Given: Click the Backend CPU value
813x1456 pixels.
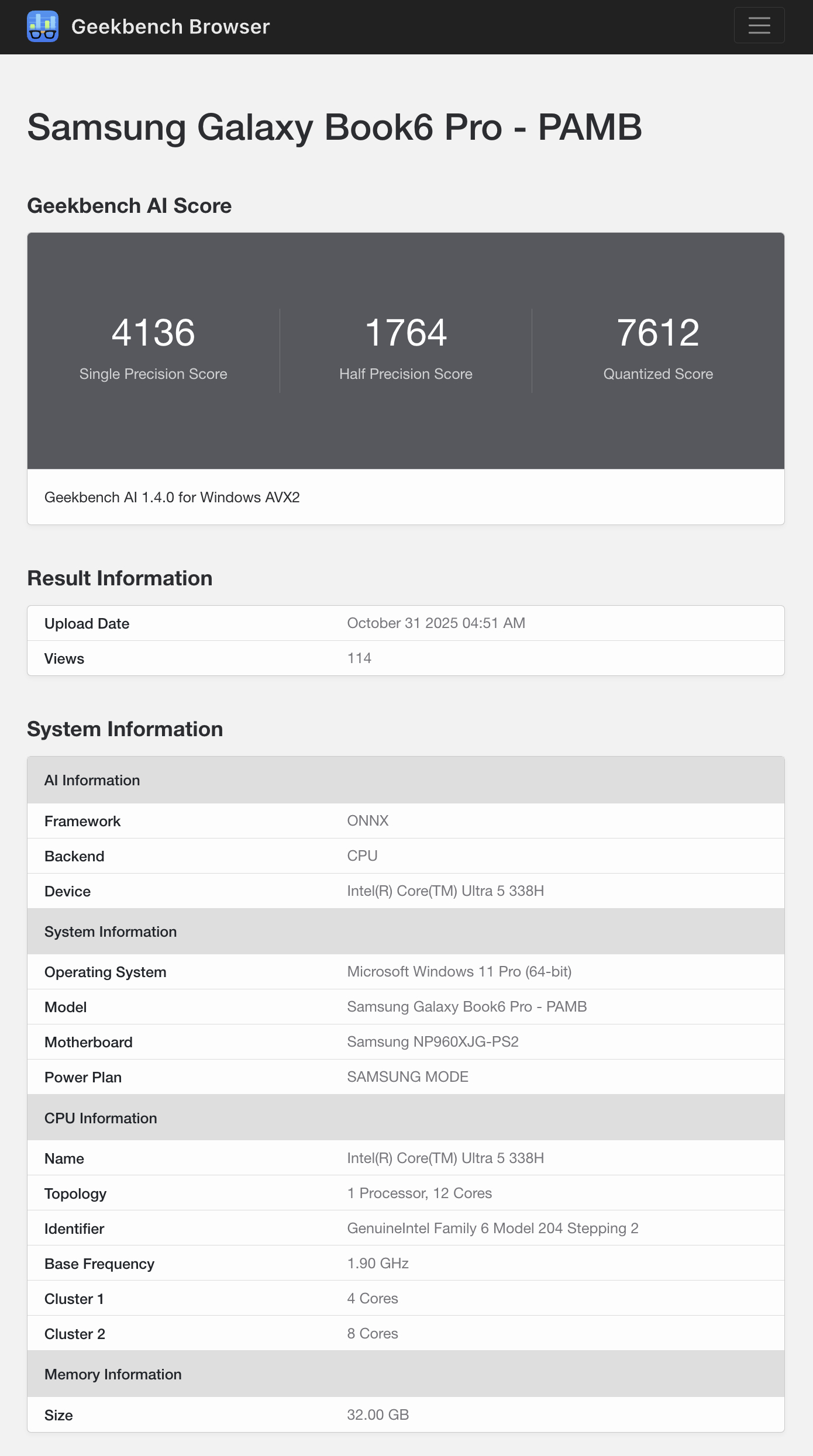Looking at the screenshot, I should tap(362, 856).
